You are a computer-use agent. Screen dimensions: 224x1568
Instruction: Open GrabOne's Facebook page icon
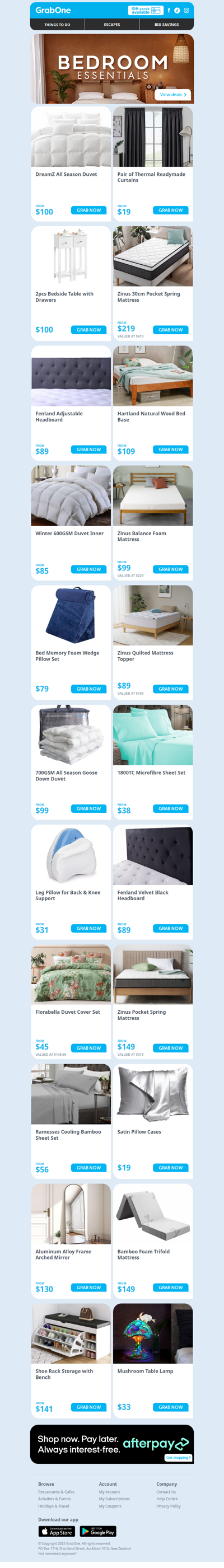pos(169,10)
